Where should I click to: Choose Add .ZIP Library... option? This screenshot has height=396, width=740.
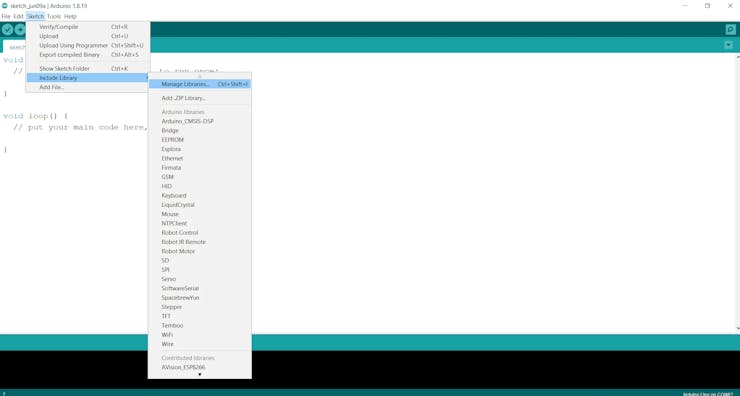click(x=200, y=98)
